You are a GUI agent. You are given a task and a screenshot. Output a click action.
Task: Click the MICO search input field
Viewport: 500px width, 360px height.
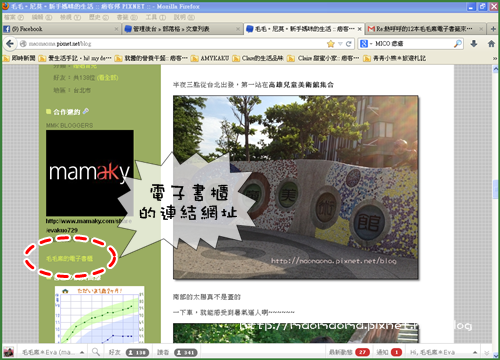413,44
